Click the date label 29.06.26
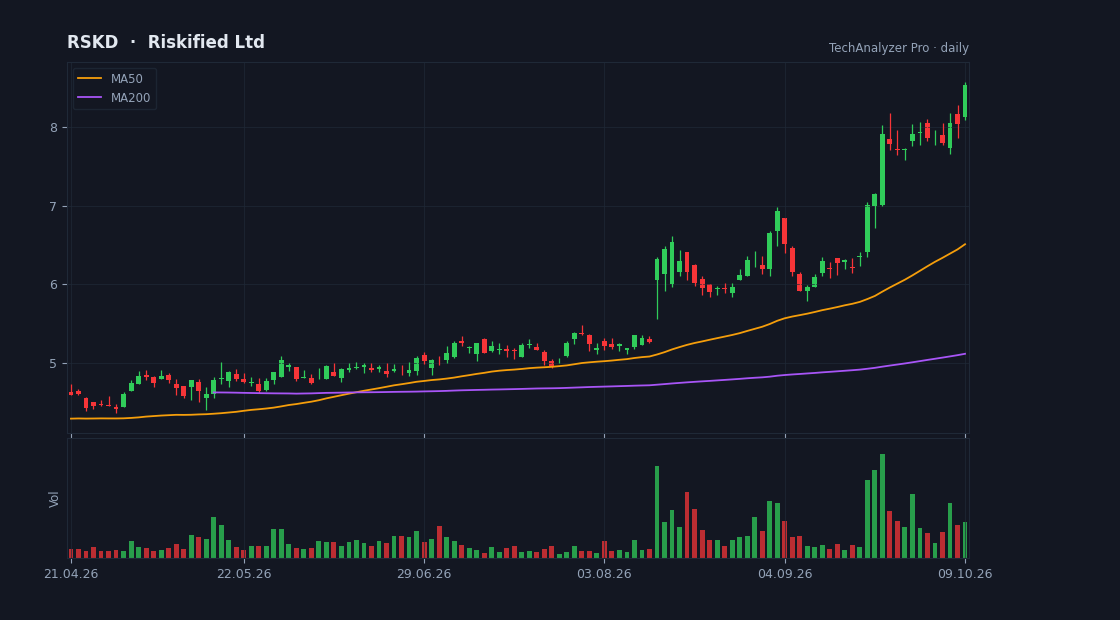The width and height of the screenshot is (1120, 620). pos(424,574)
